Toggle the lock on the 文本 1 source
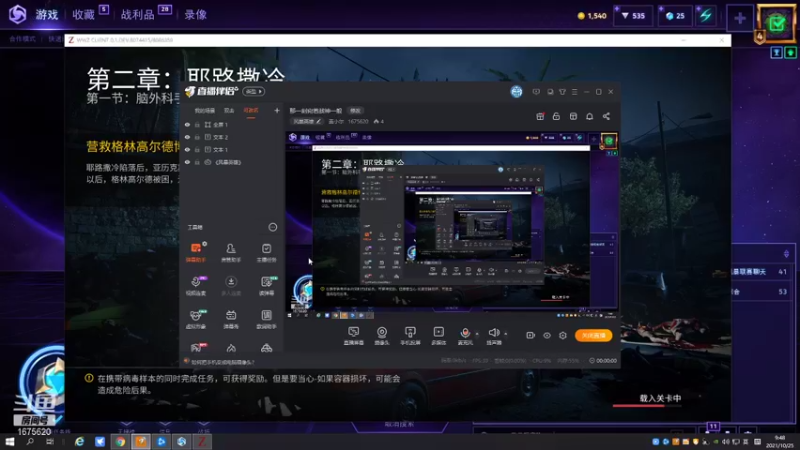 197,149
